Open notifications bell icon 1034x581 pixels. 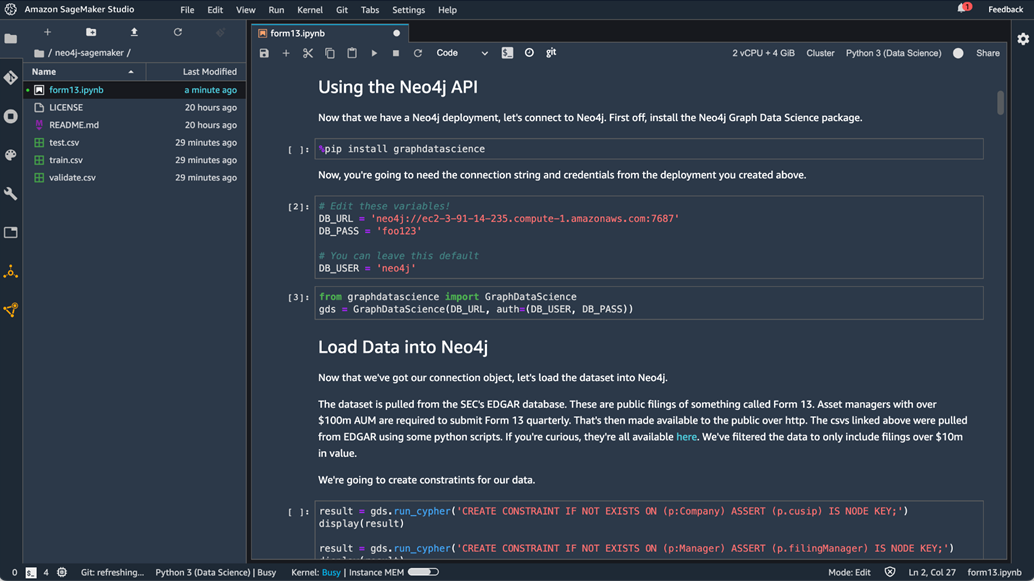(x=963, y=9)
